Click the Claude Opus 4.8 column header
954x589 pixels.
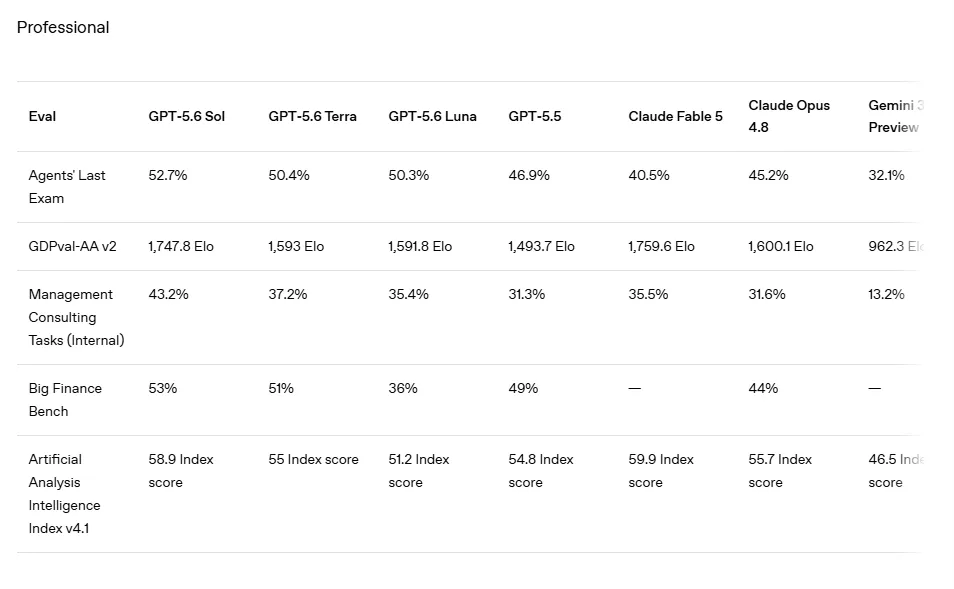(789, 116)
